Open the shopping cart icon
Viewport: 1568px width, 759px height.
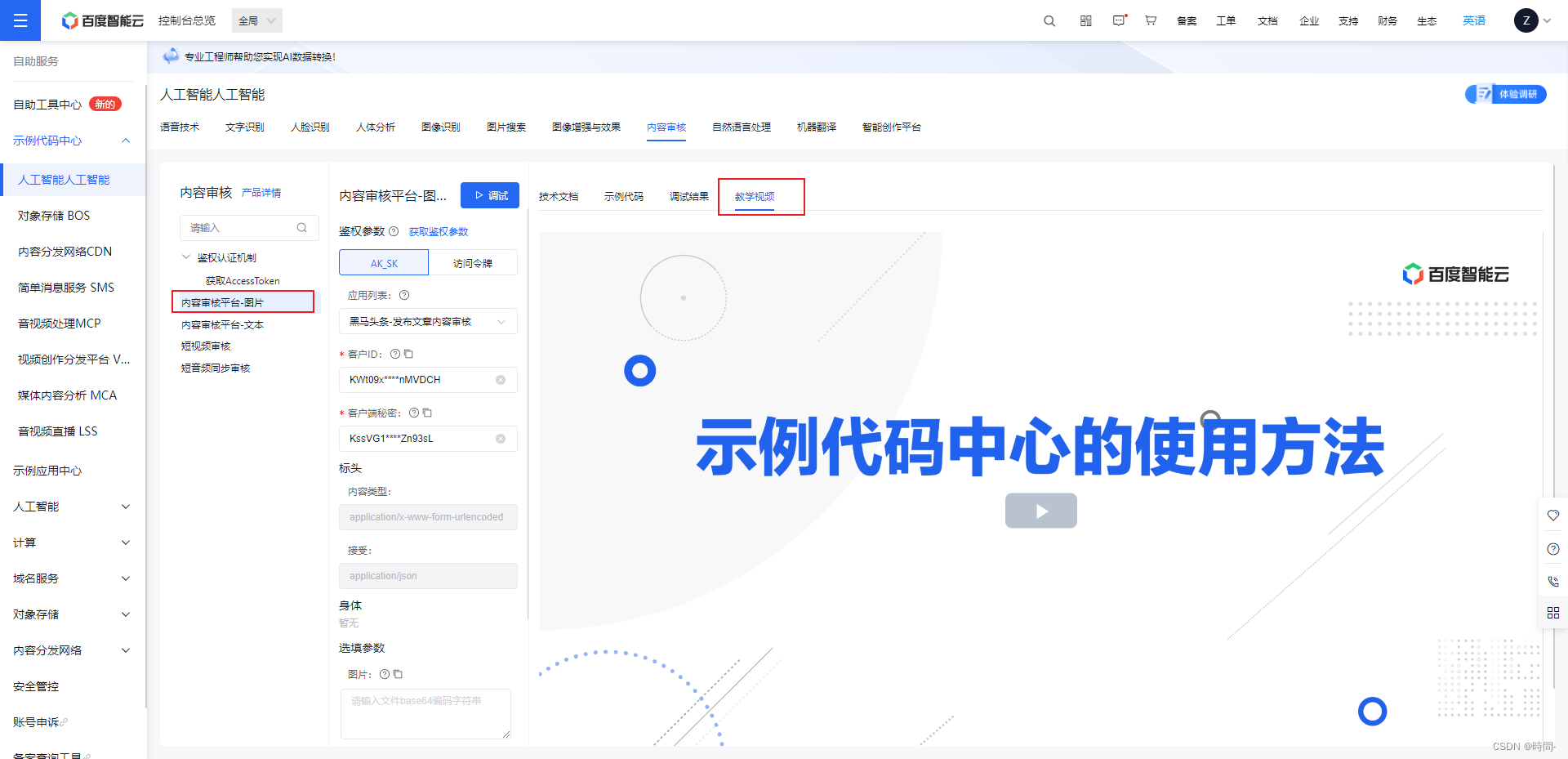[1151, 20]
